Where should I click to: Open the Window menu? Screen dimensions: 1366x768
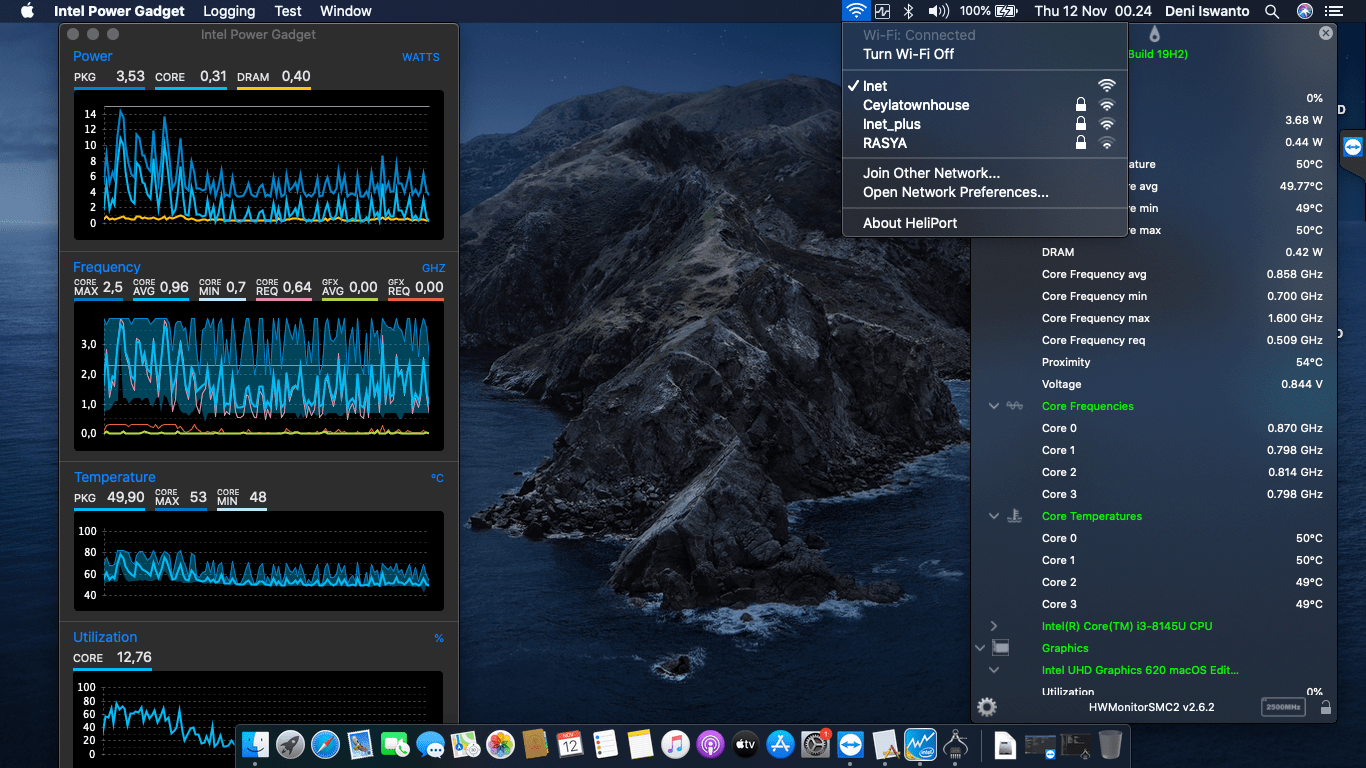point(346,11)
